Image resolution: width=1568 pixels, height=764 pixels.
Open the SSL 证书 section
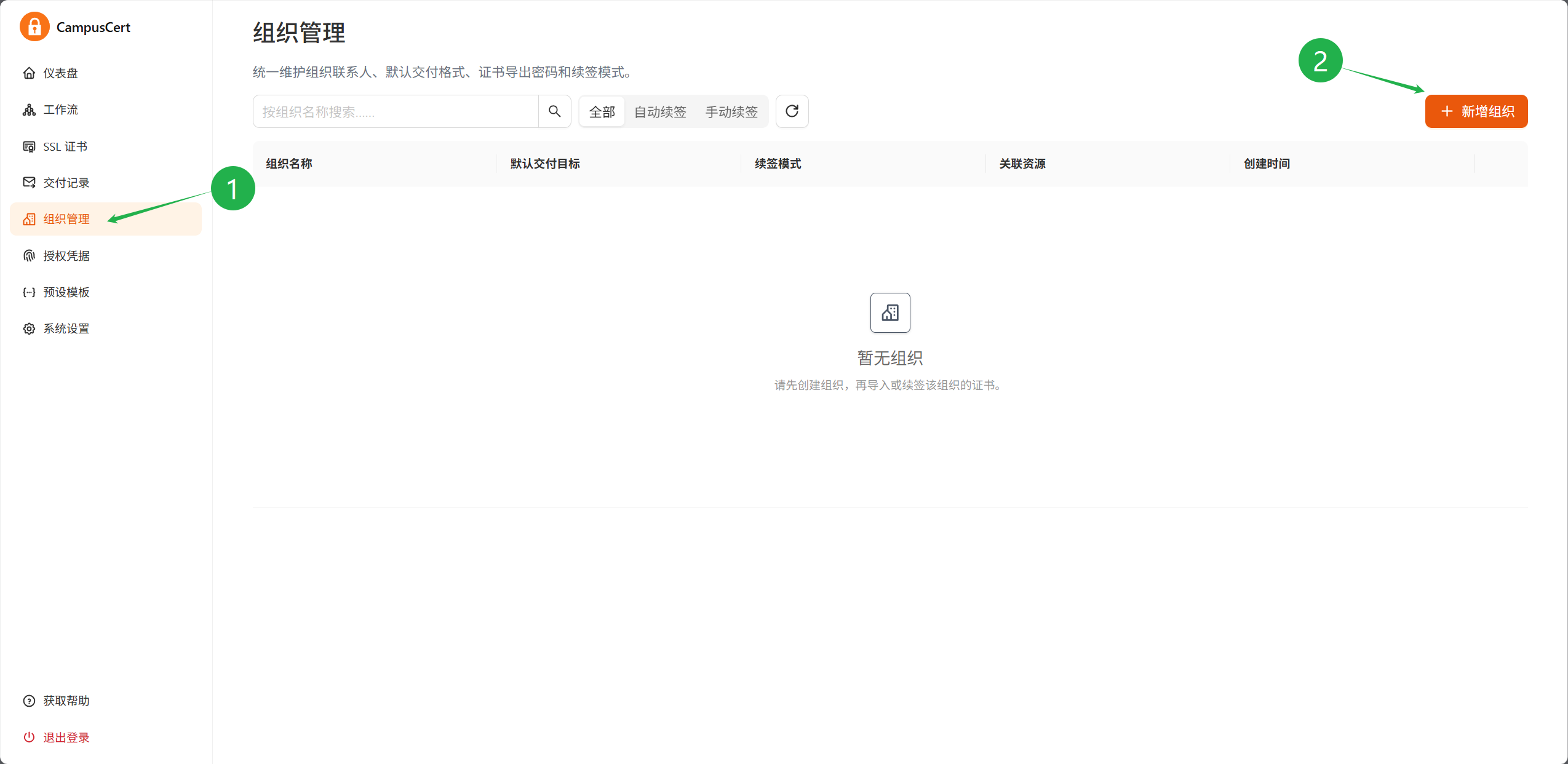point(106,146)
